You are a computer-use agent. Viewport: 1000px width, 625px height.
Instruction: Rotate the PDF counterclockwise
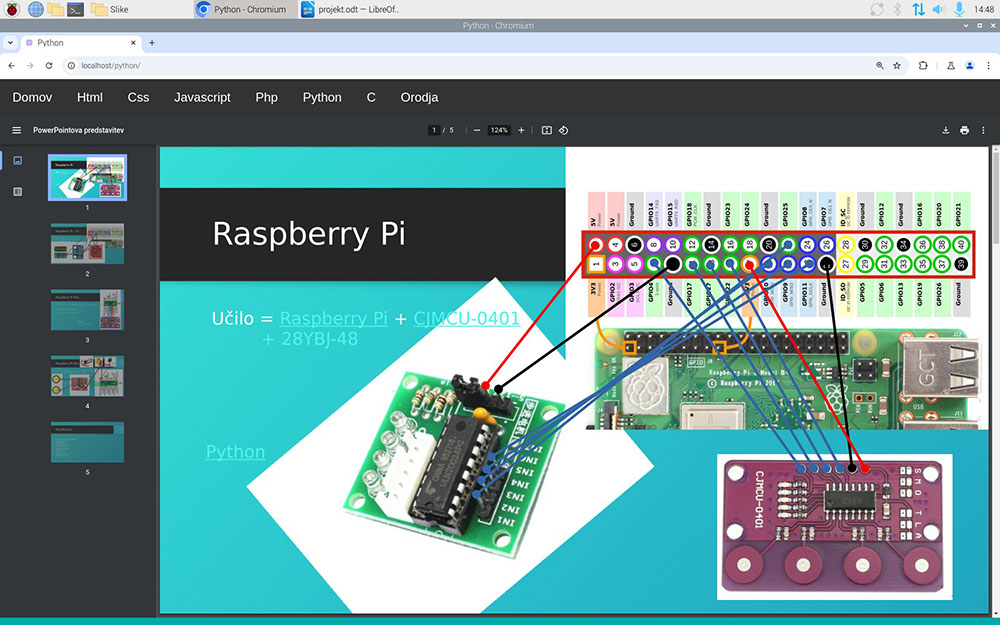click(x=564, y=130)
